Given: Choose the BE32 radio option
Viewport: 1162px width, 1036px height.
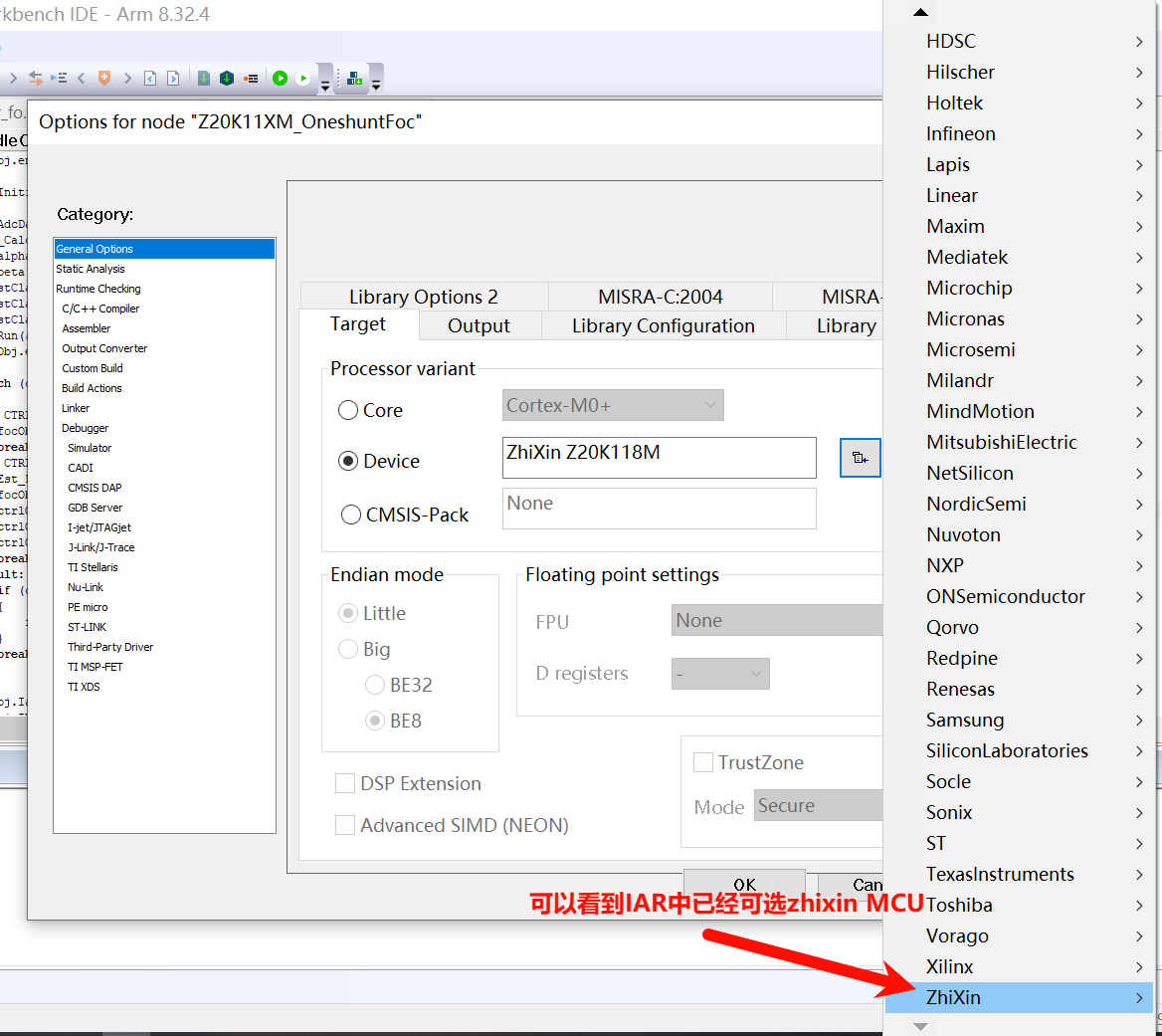Looking at the screenshot, I should [x=375, y=685].
